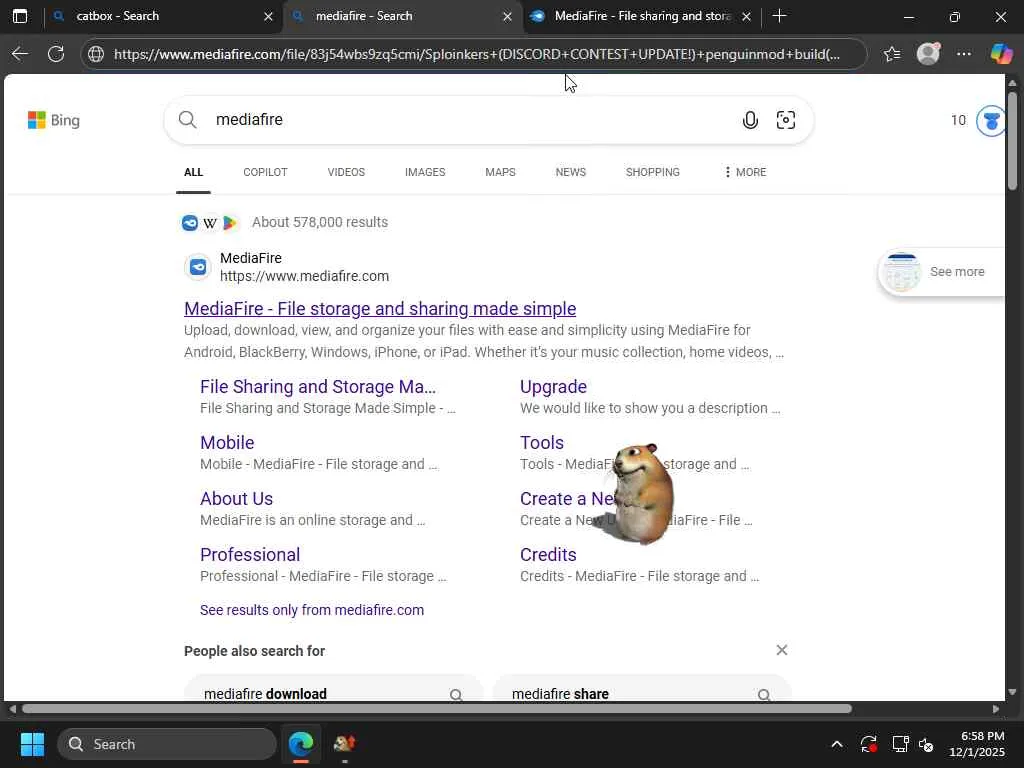Click the sync status tray icon
1024x768 pixels.
pyautogui.click(x=869, y=744)
